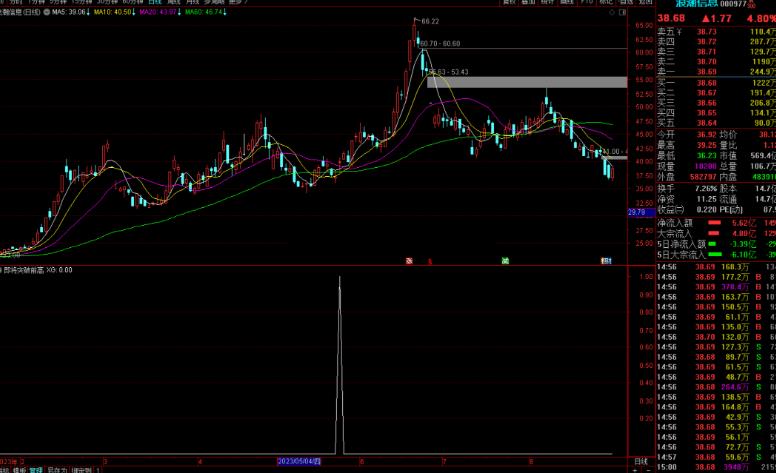Click the red bar beside 净流入额

click(714, 223)
